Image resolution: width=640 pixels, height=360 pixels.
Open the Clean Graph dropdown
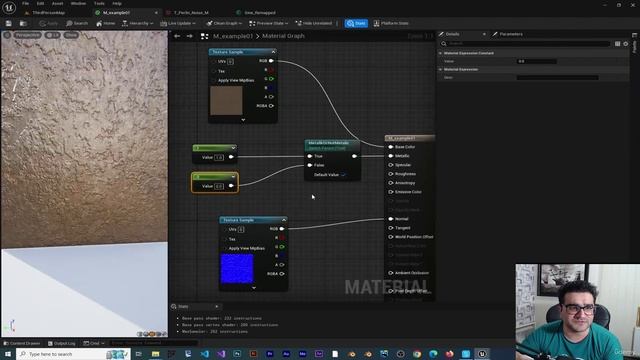point(224,23)
